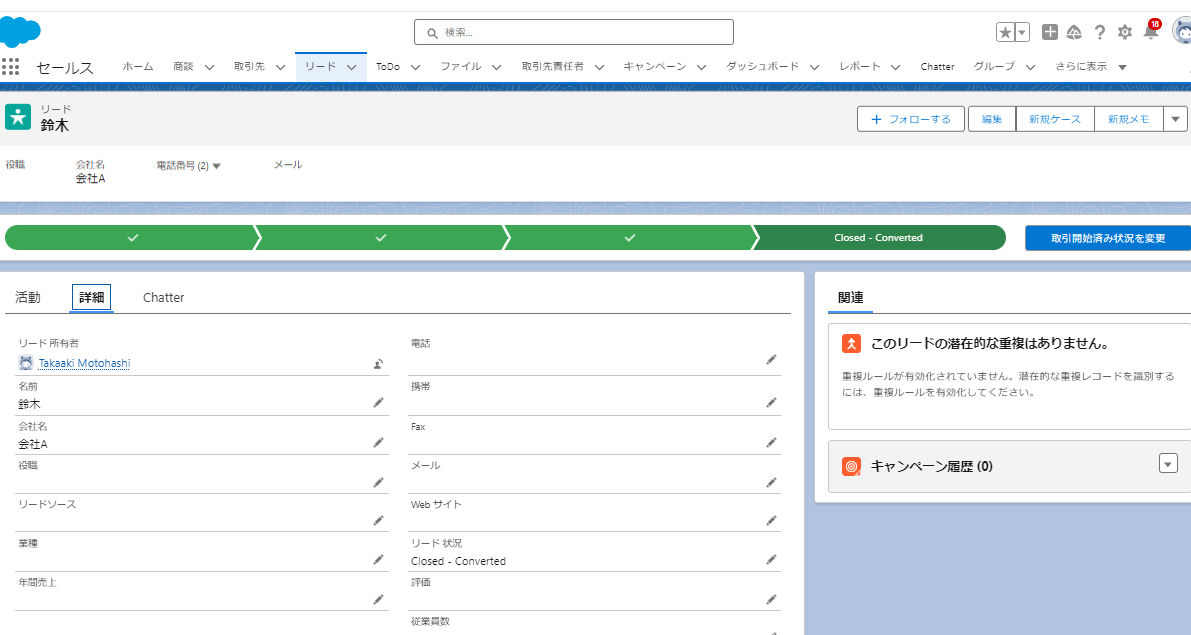
Task: Edit the 会社名 field pencil icon
Action: [x=378, y=443]
